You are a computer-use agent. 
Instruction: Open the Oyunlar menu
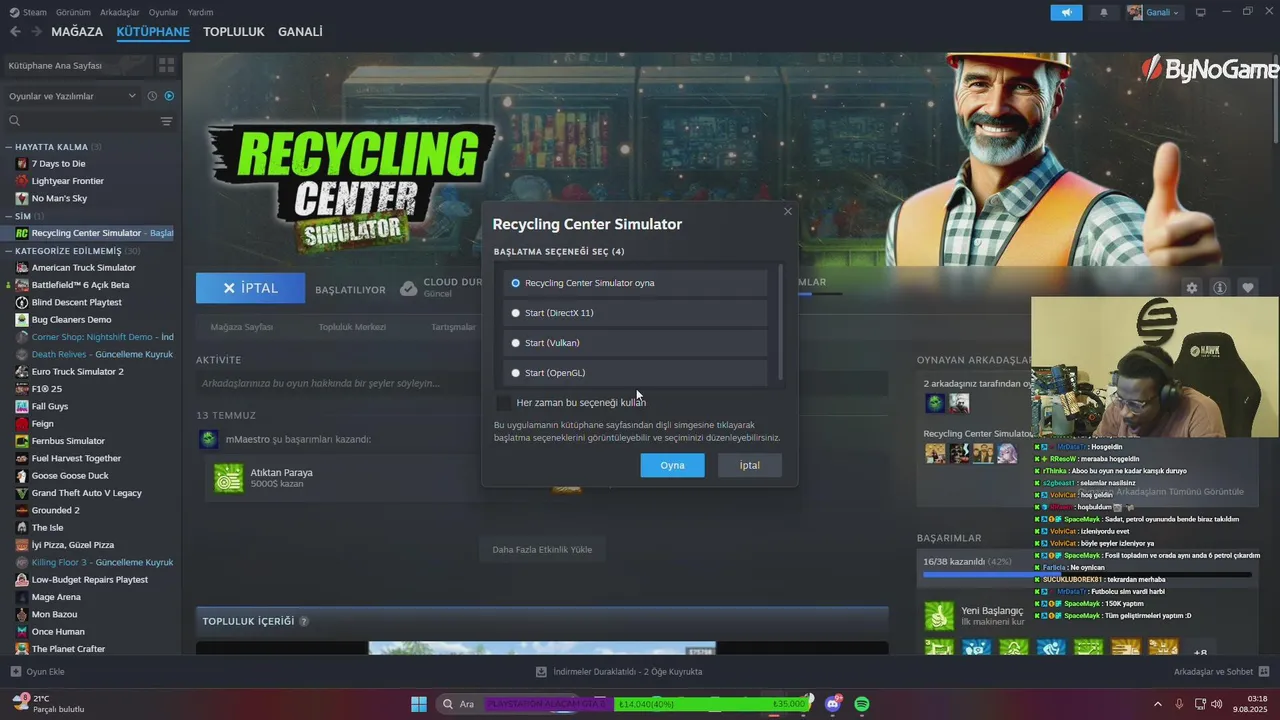click(x=163, y=12)
